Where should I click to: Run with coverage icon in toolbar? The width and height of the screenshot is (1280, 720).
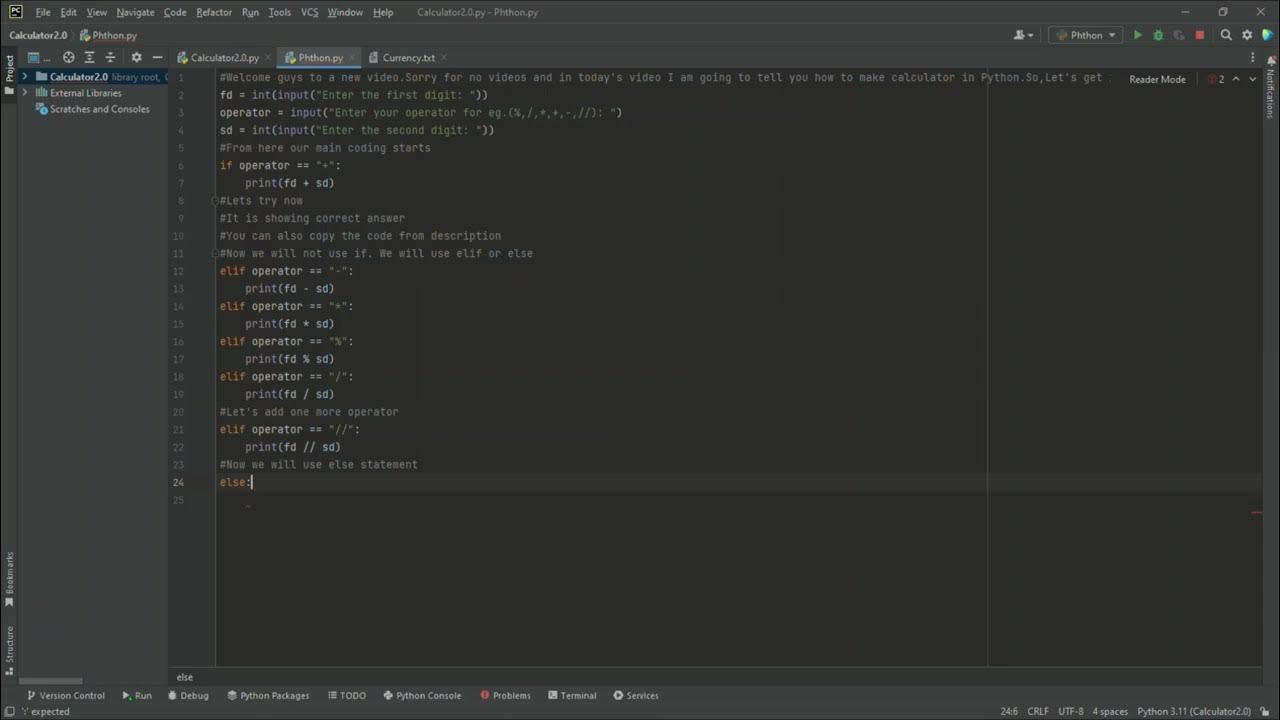click(1179, 35)
